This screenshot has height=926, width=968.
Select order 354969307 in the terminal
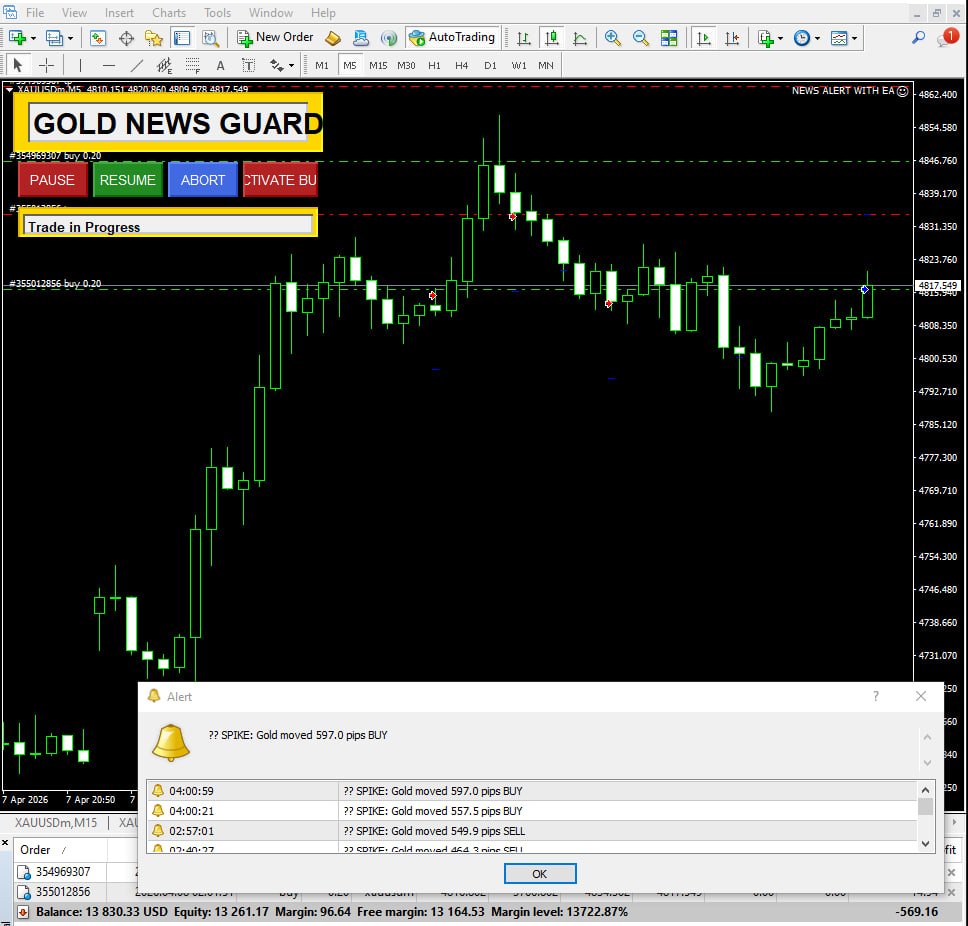[63, 872]
